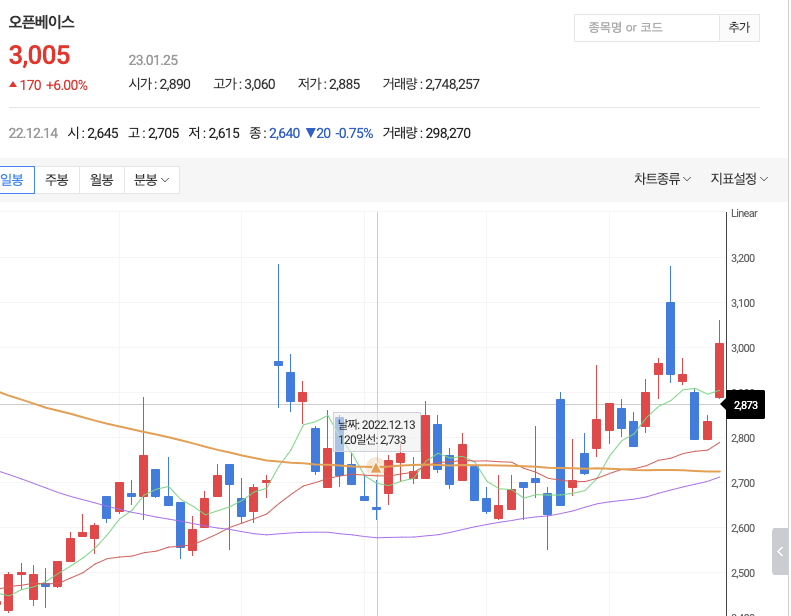Click the tooltip date 2022.12.13
The image size is (791, 616).
(388, 425)
